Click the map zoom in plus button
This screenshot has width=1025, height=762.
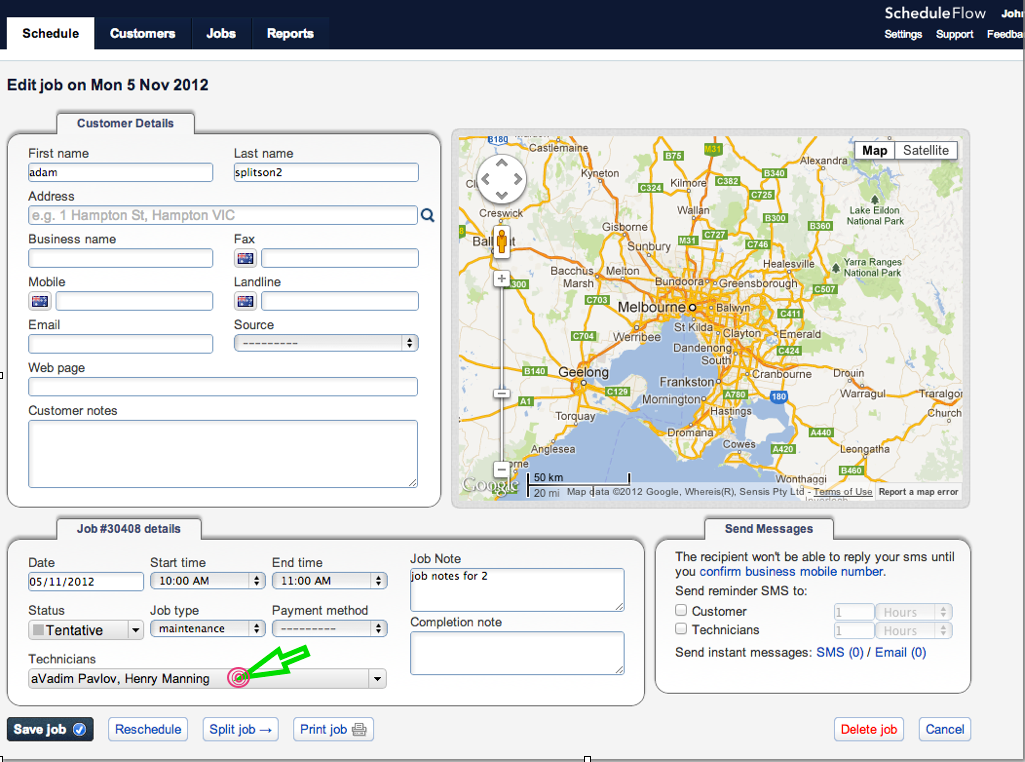[x=501, y=278]
